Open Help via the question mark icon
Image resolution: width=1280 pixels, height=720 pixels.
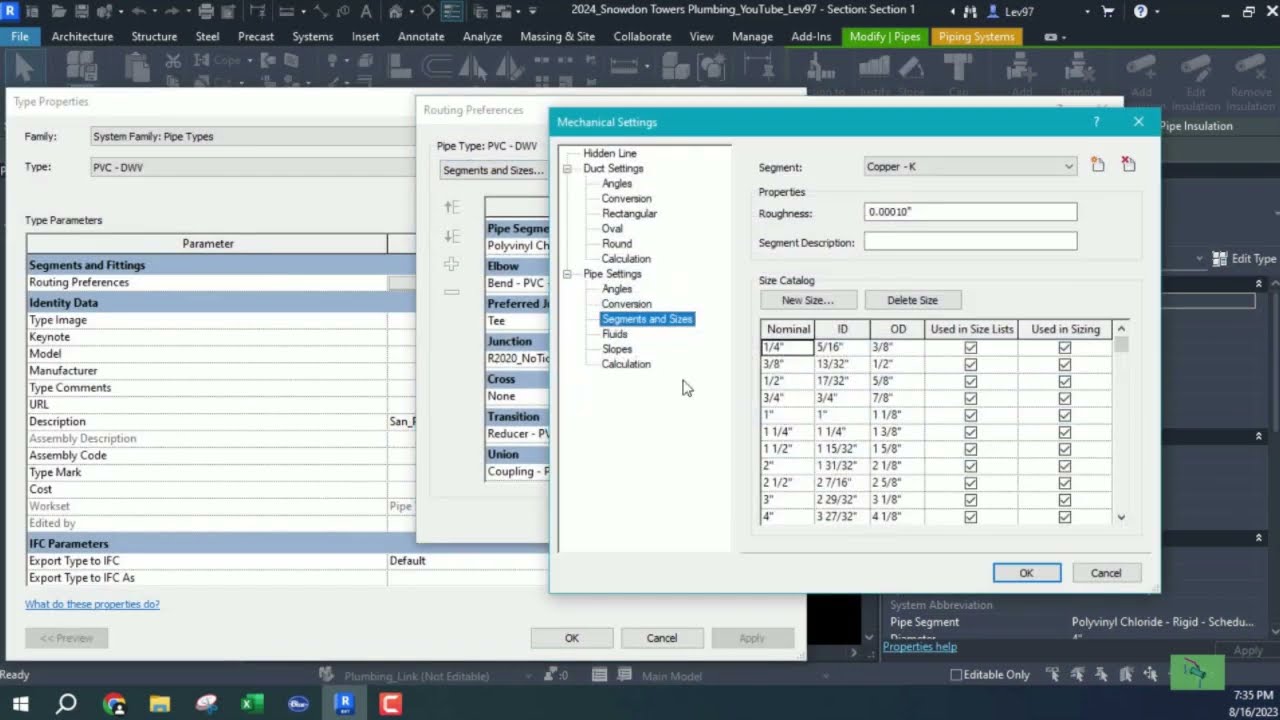click(1141, 11)
